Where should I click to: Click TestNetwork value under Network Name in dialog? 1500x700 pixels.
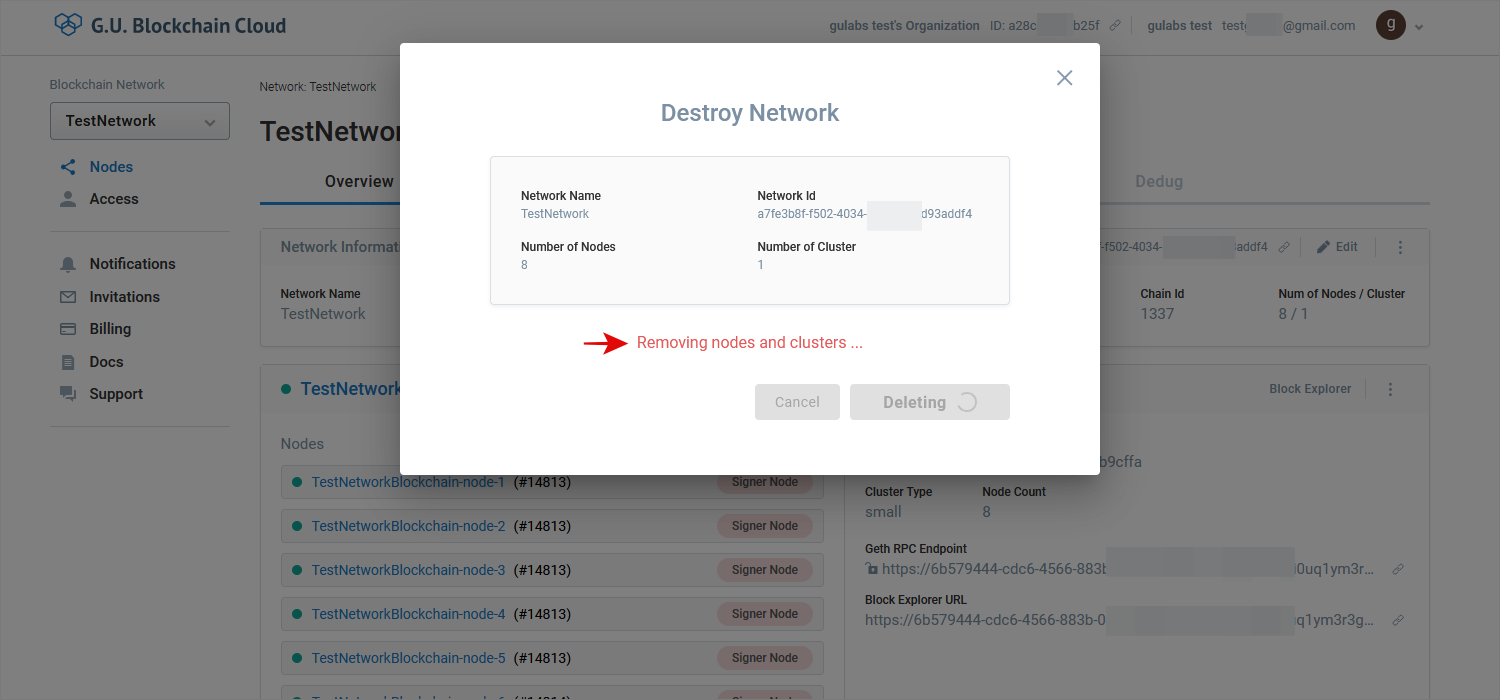(x=555, y=214)
